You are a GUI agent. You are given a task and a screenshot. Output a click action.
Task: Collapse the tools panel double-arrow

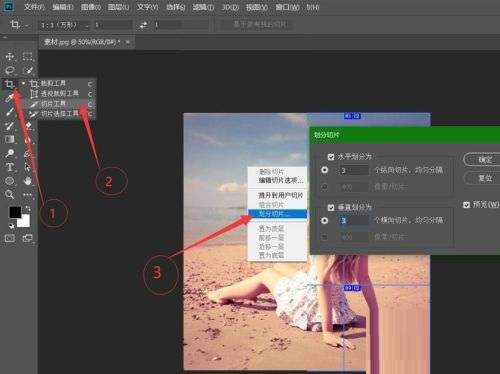pos(5,37)
